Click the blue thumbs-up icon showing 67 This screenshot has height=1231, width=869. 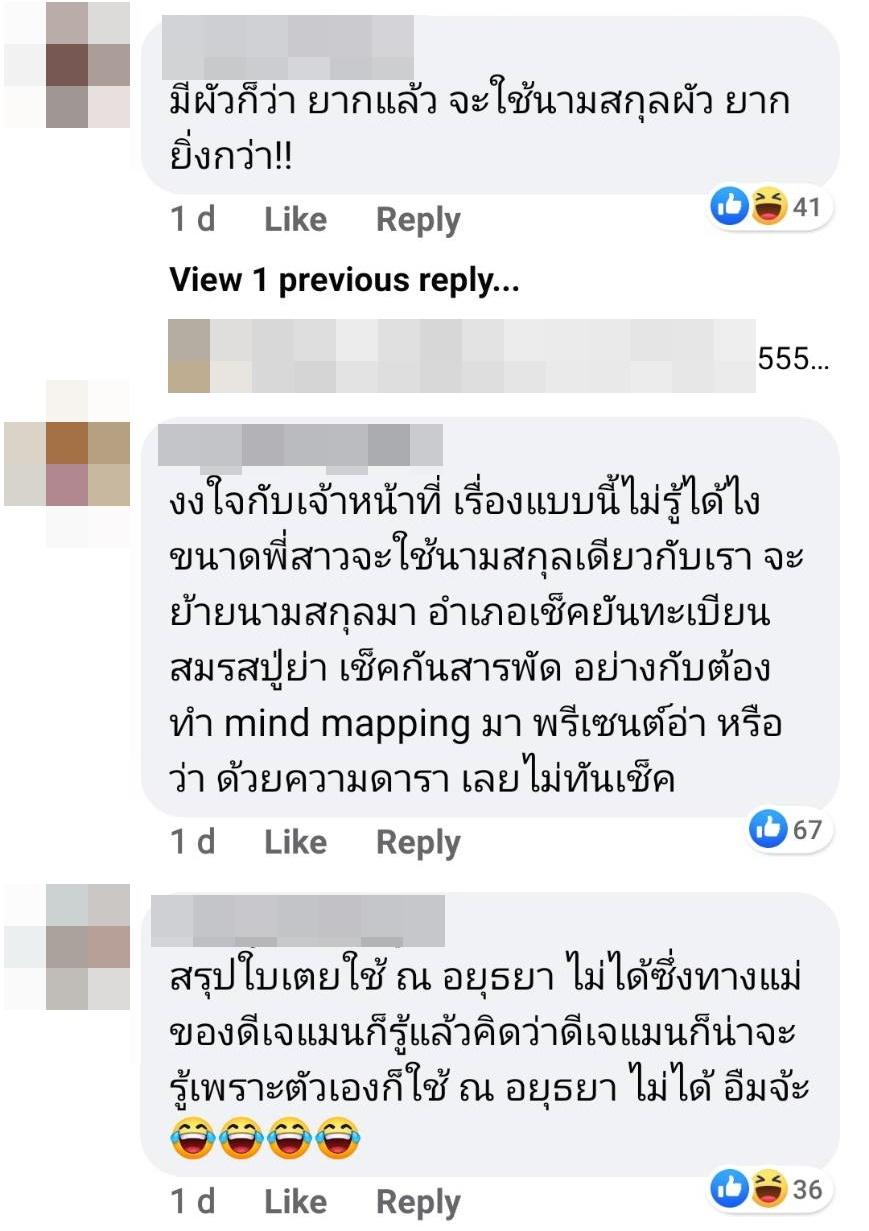pyautogui.click(x=768, y=829)
